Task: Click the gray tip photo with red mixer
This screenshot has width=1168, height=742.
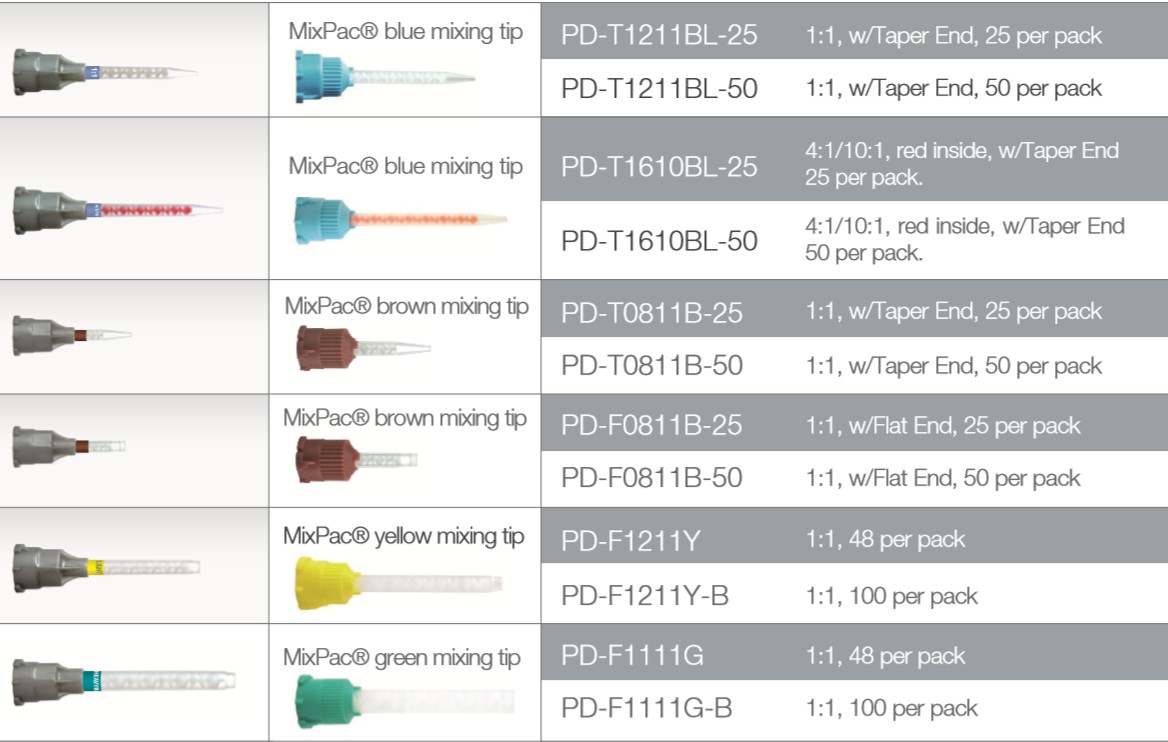Action: (118, 211)
